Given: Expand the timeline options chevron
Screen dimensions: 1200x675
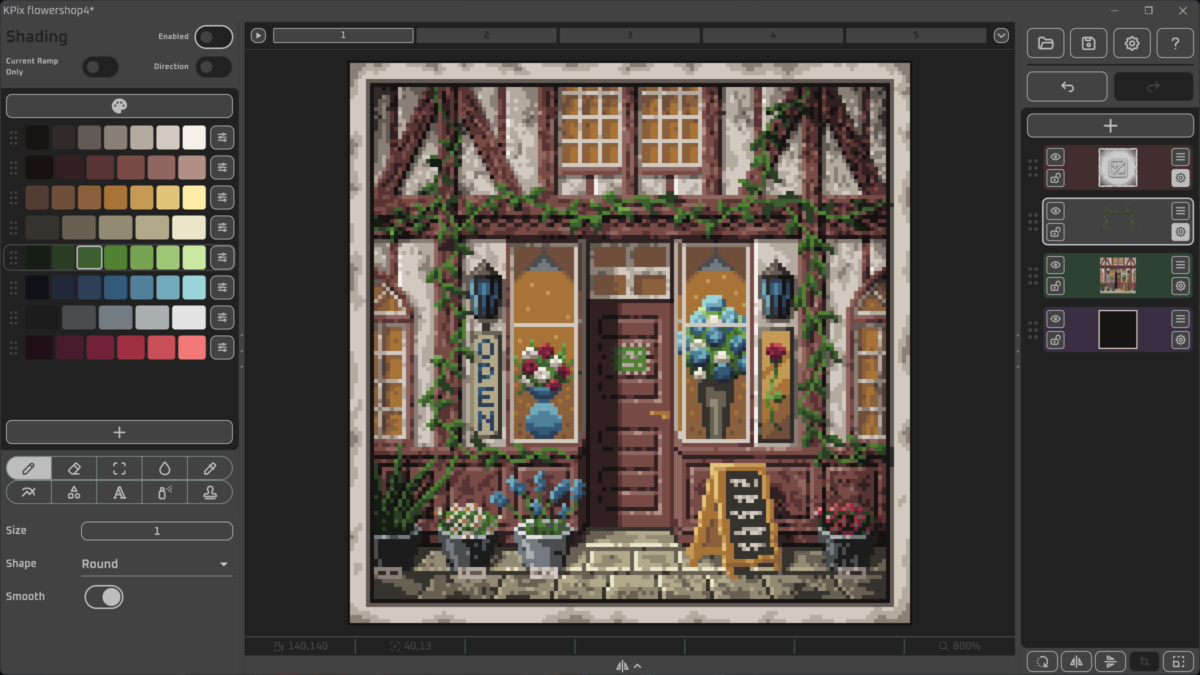Looking at the screenshot, I should click(x=1002, y=36).
